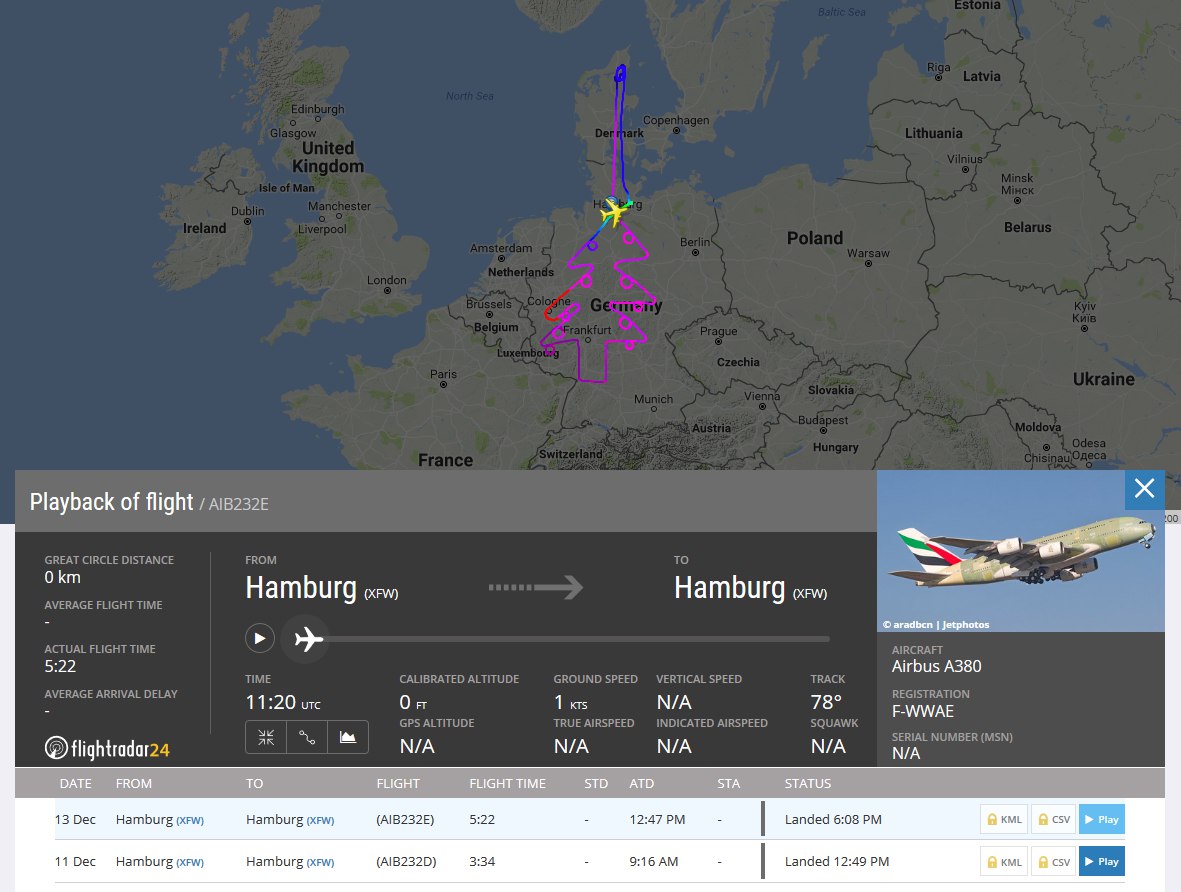Click the XFW origin link in 13 Dec row

click(x=190, y=820)
